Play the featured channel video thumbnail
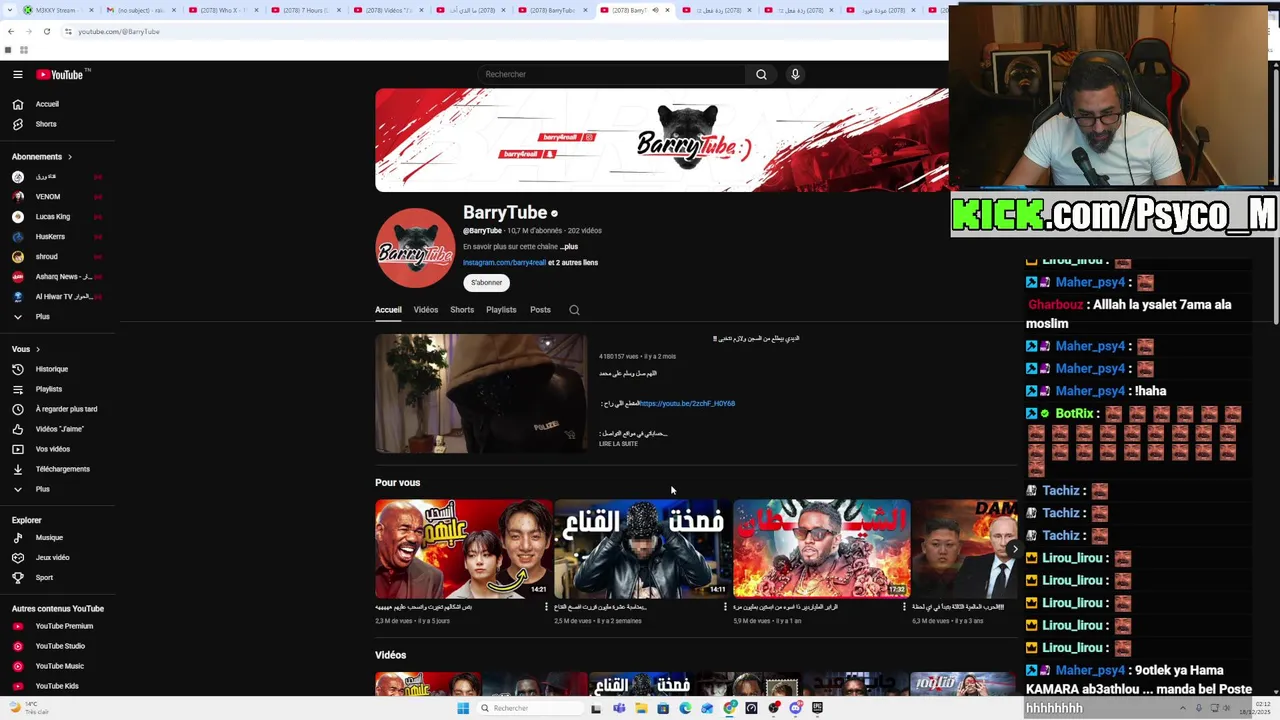 pyautogui.click(x=481, y=394)
